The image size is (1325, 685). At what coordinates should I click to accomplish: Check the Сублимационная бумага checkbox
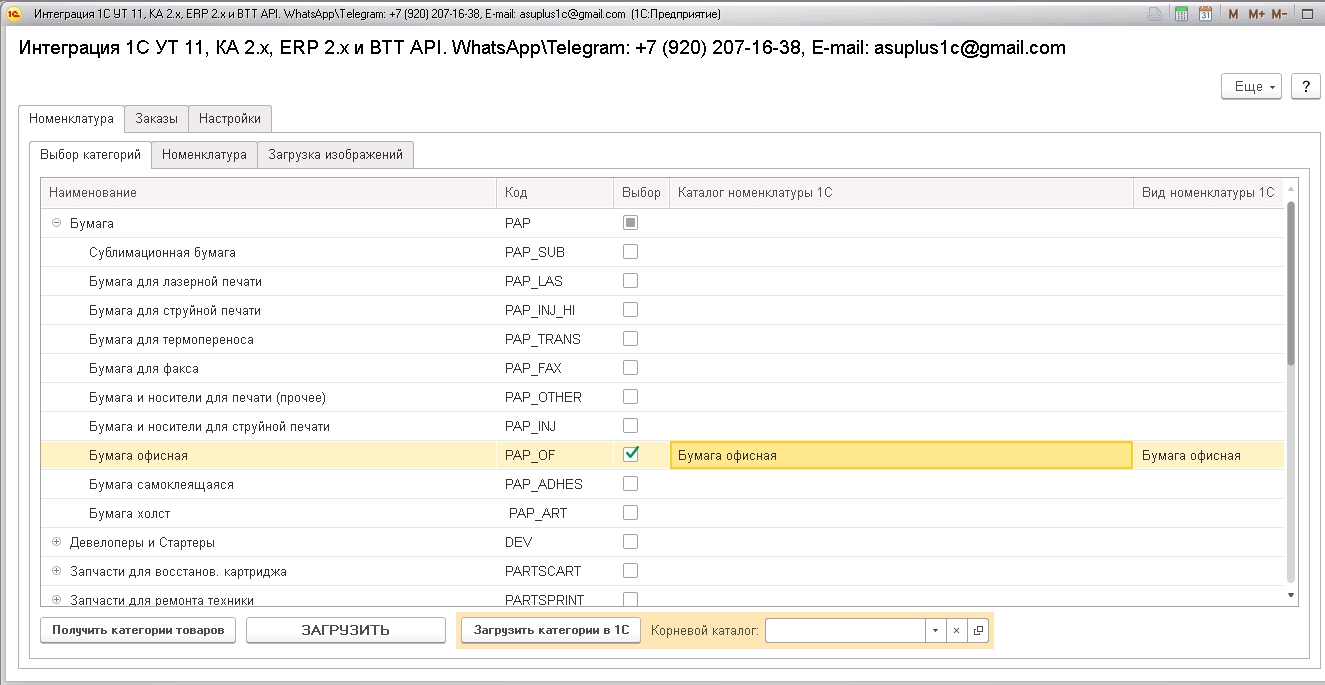pyautogui.click(x=630, y=252)
